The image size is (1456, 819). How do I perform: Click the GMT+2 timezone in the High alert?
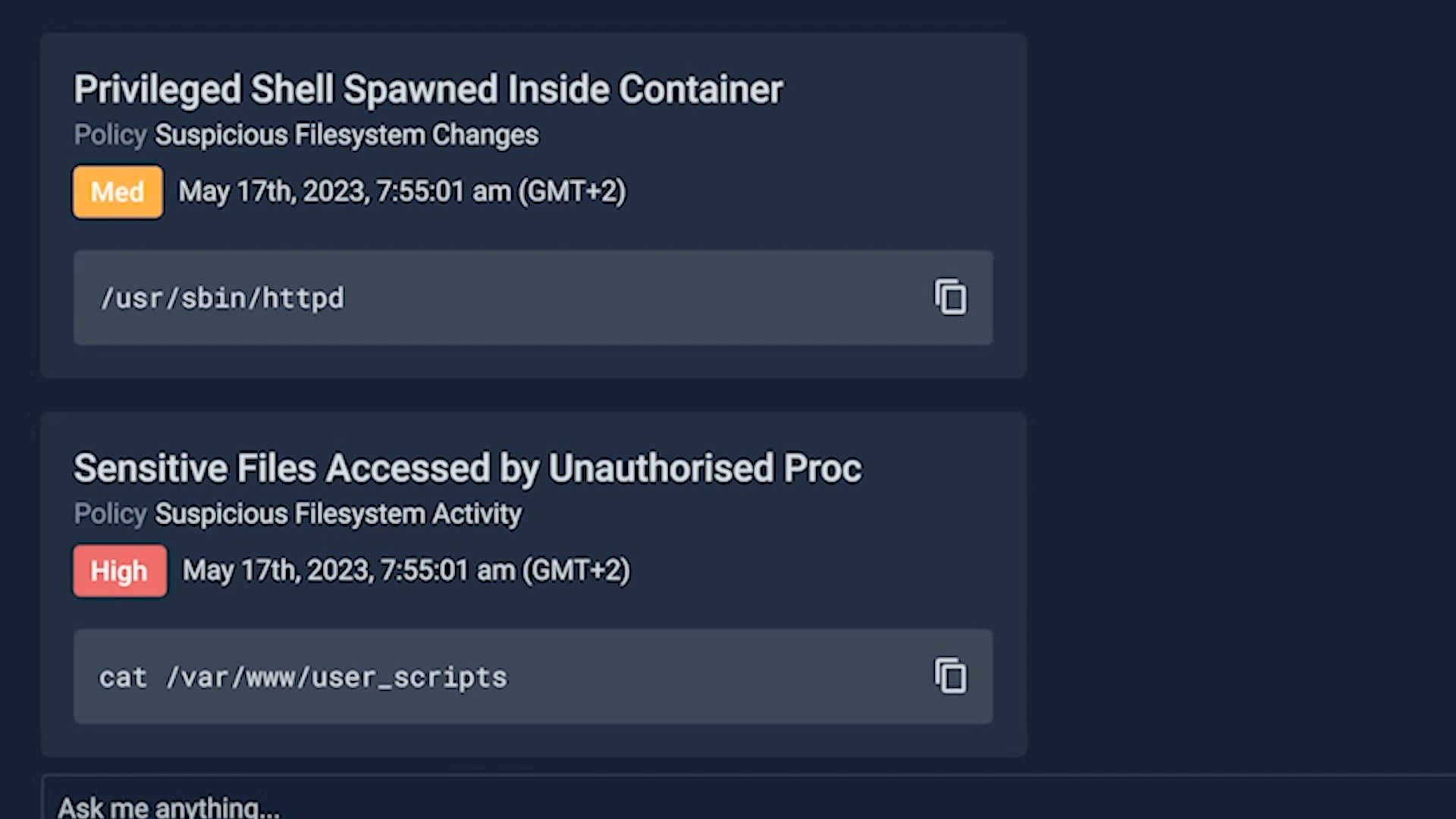click(577, 571)
